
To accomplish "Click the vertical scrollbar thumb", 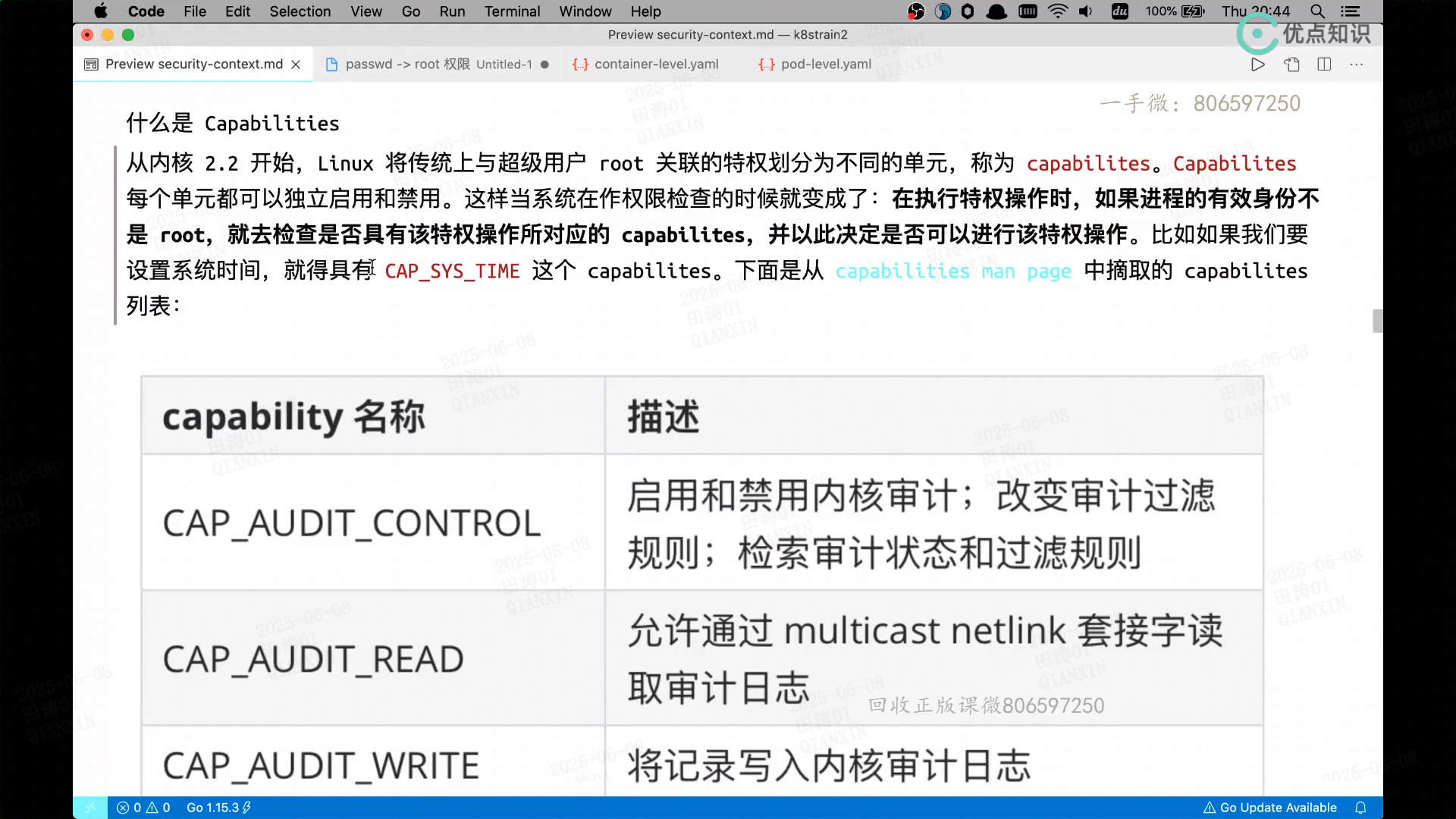I will [1377, 321].
